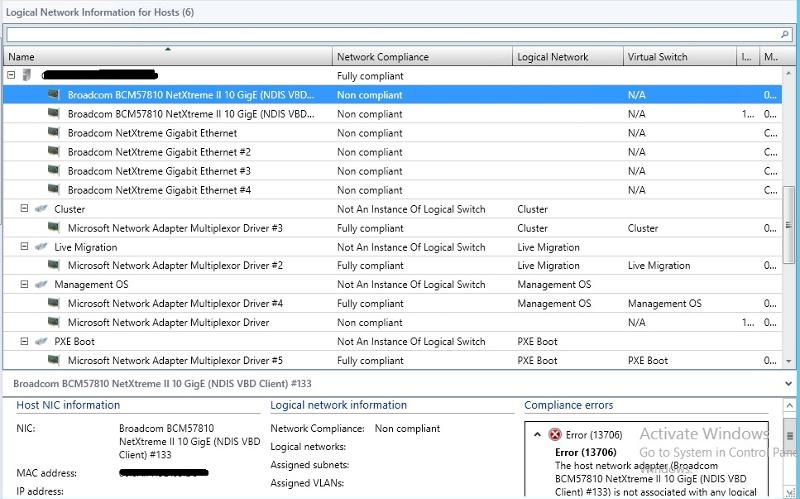Sort the list by the Name column header

click(x=167, y=57)
